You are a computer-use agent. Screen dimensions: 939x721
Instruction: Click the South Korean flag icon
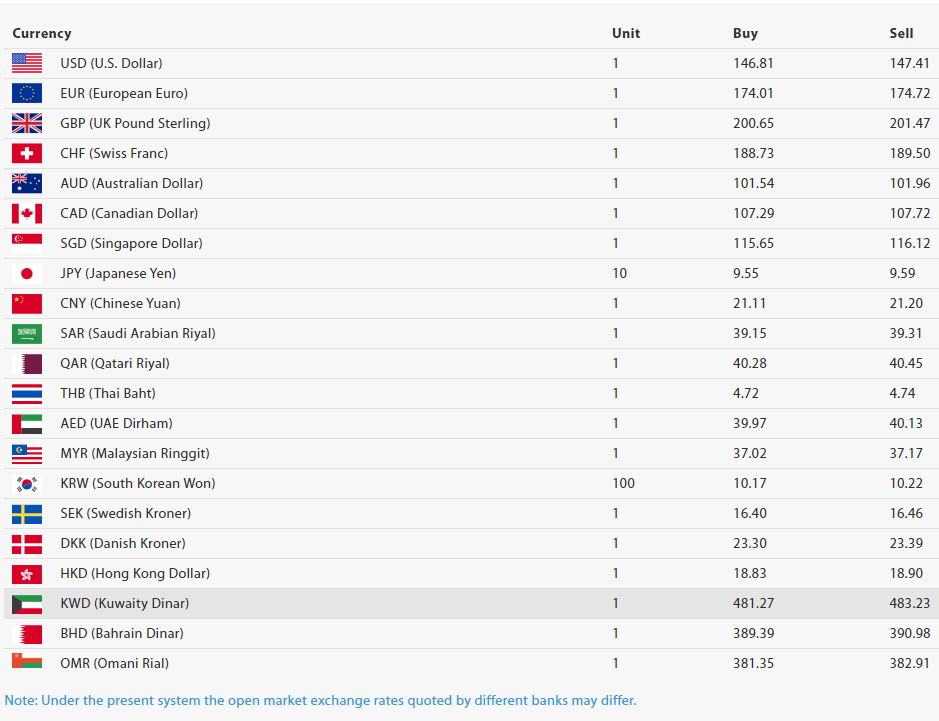pyautogui.click(x=27, y=483)
